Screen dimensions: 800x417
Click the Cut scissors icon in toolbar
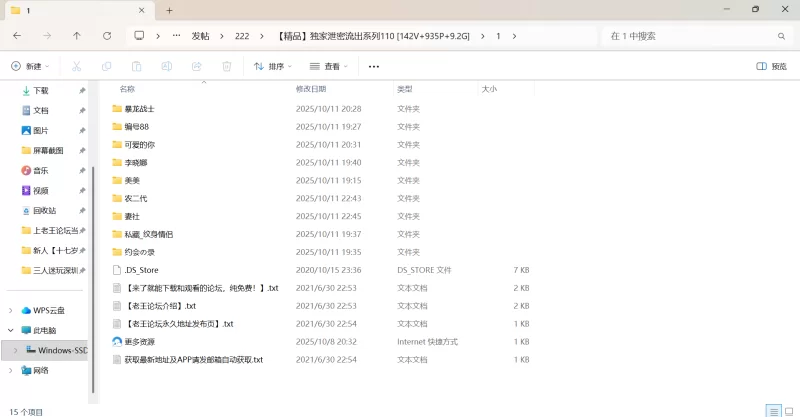coord(76,66)
